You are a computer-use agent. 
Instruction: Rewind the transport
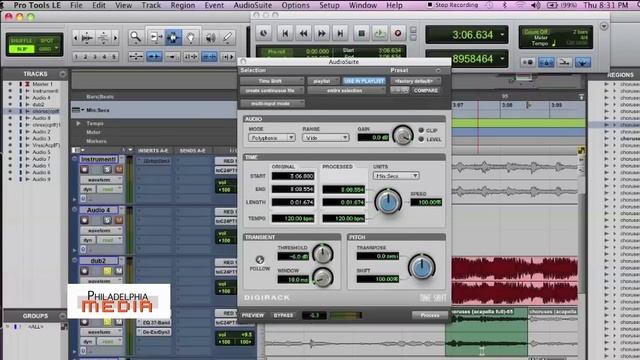pyautogui.click(x=303, y=33)
